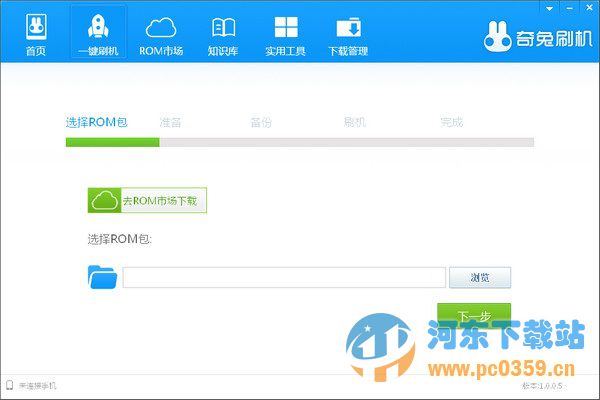
Task: Click the 奇兔刷机 rabbit logo
Action: click(497, 37)
